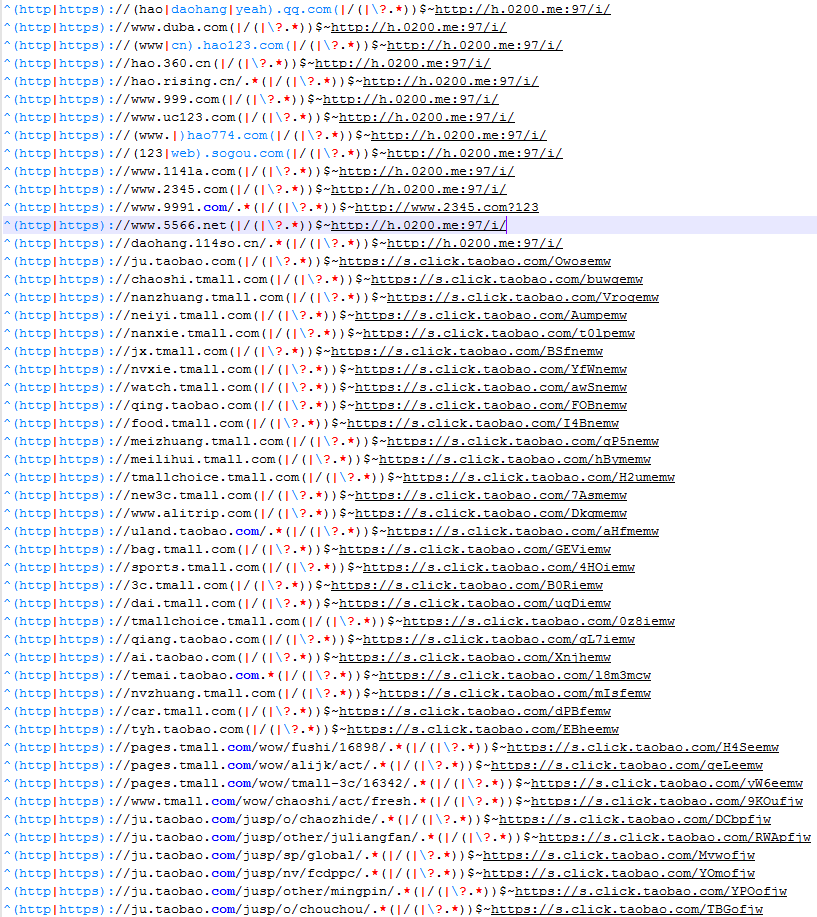Viewport: 817px width, 917px height.
Task: Click the 'temai.taobao.com' pattern text
Action: tap(195, 675)
